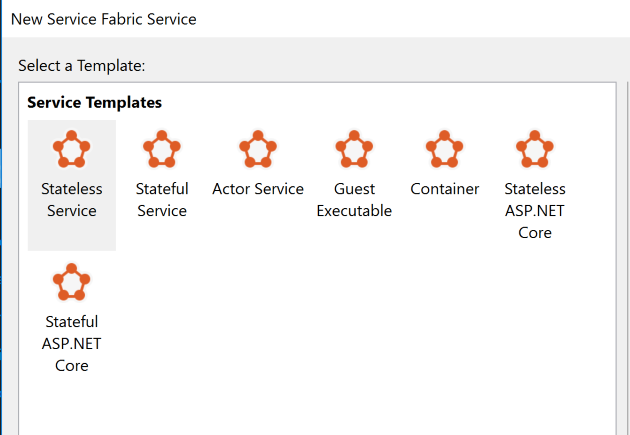This screenshot has width=630, height=435.
Task: Click the "Stateful ASP.NET Core" text label
Action: pyautogui.click(x=72, y=343)
